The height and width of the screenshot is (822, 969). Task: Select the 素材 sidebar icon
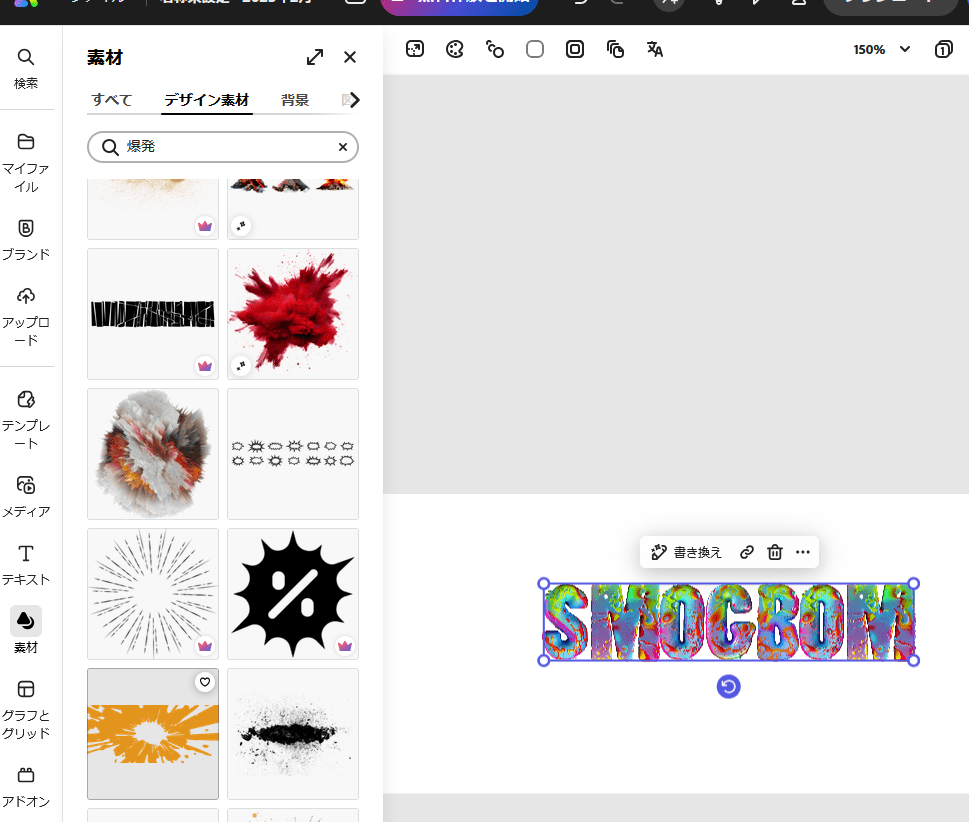click(26, 621)
